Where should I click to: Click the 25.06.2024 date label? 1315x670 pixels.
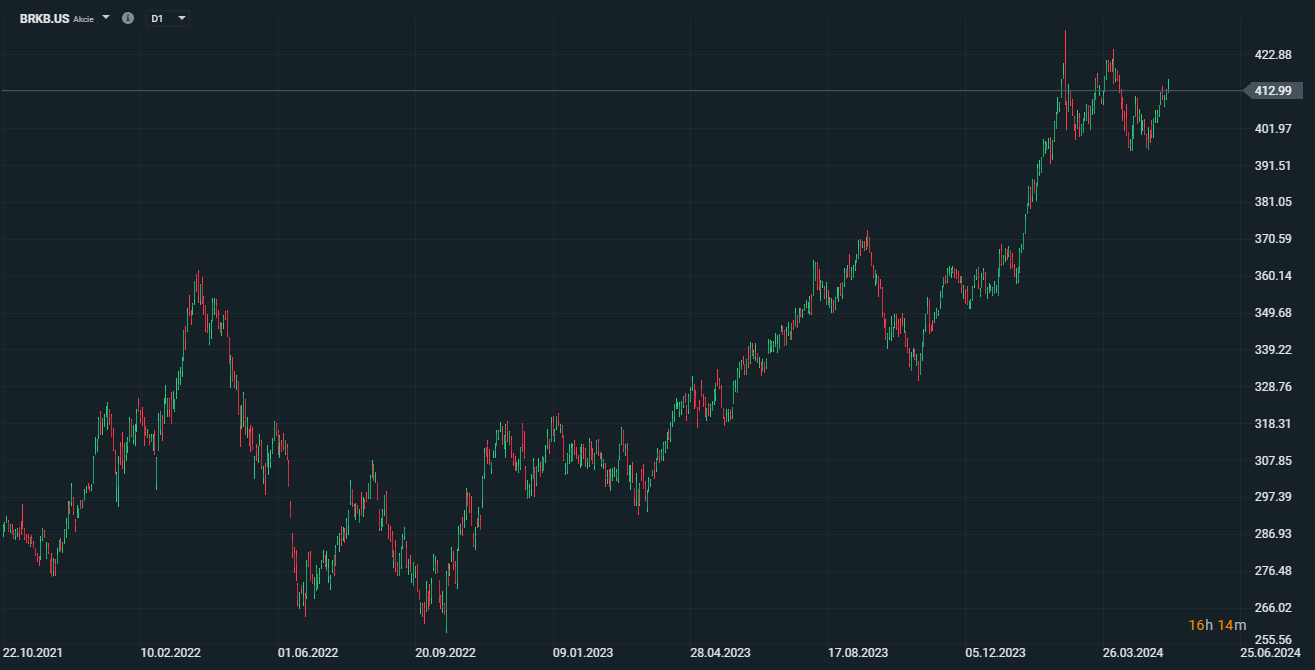pos(1270,653)
